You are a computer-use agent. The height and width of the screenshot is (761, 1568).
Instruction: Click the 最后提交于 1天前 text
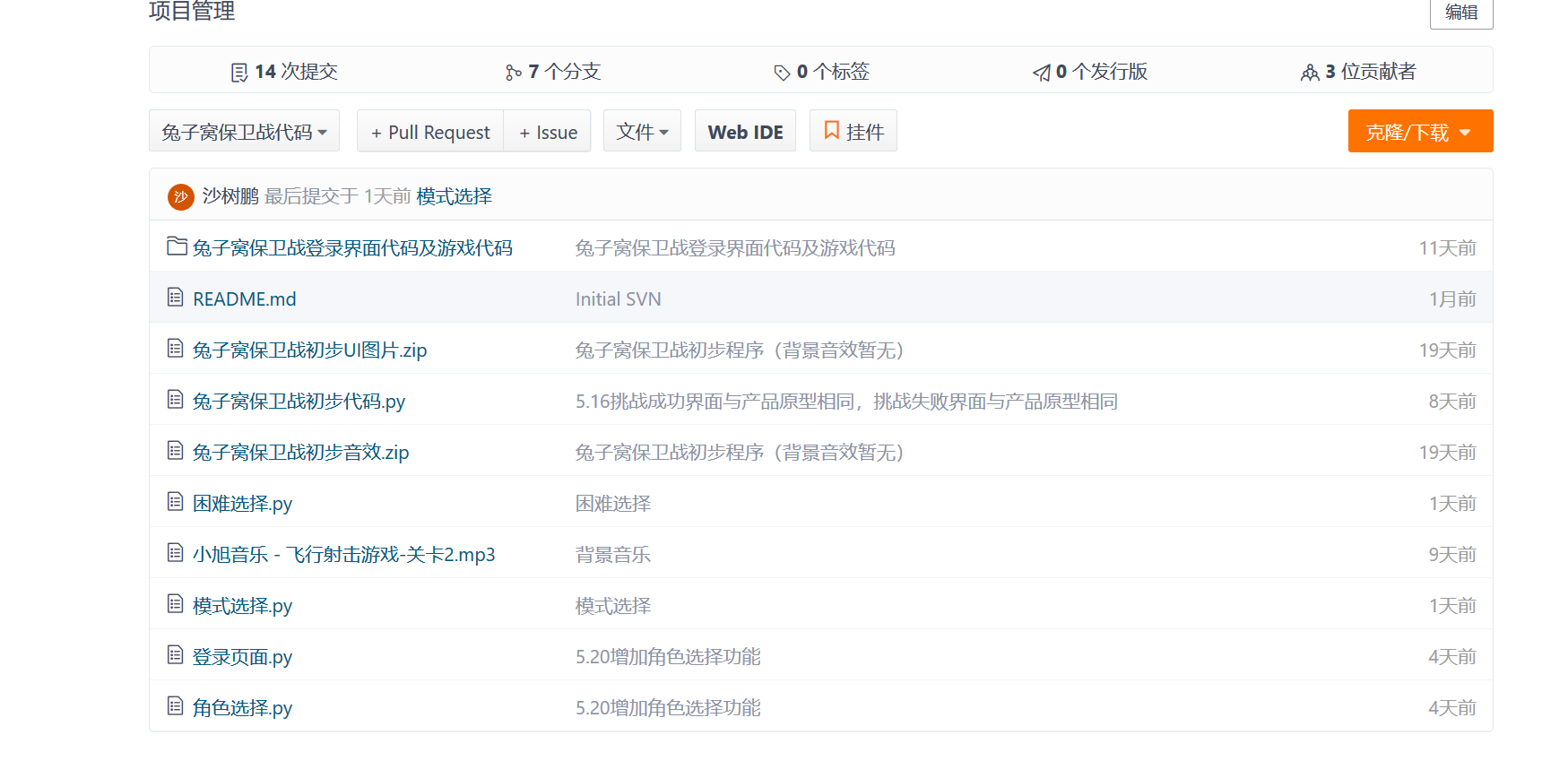[x=338, y=196]
